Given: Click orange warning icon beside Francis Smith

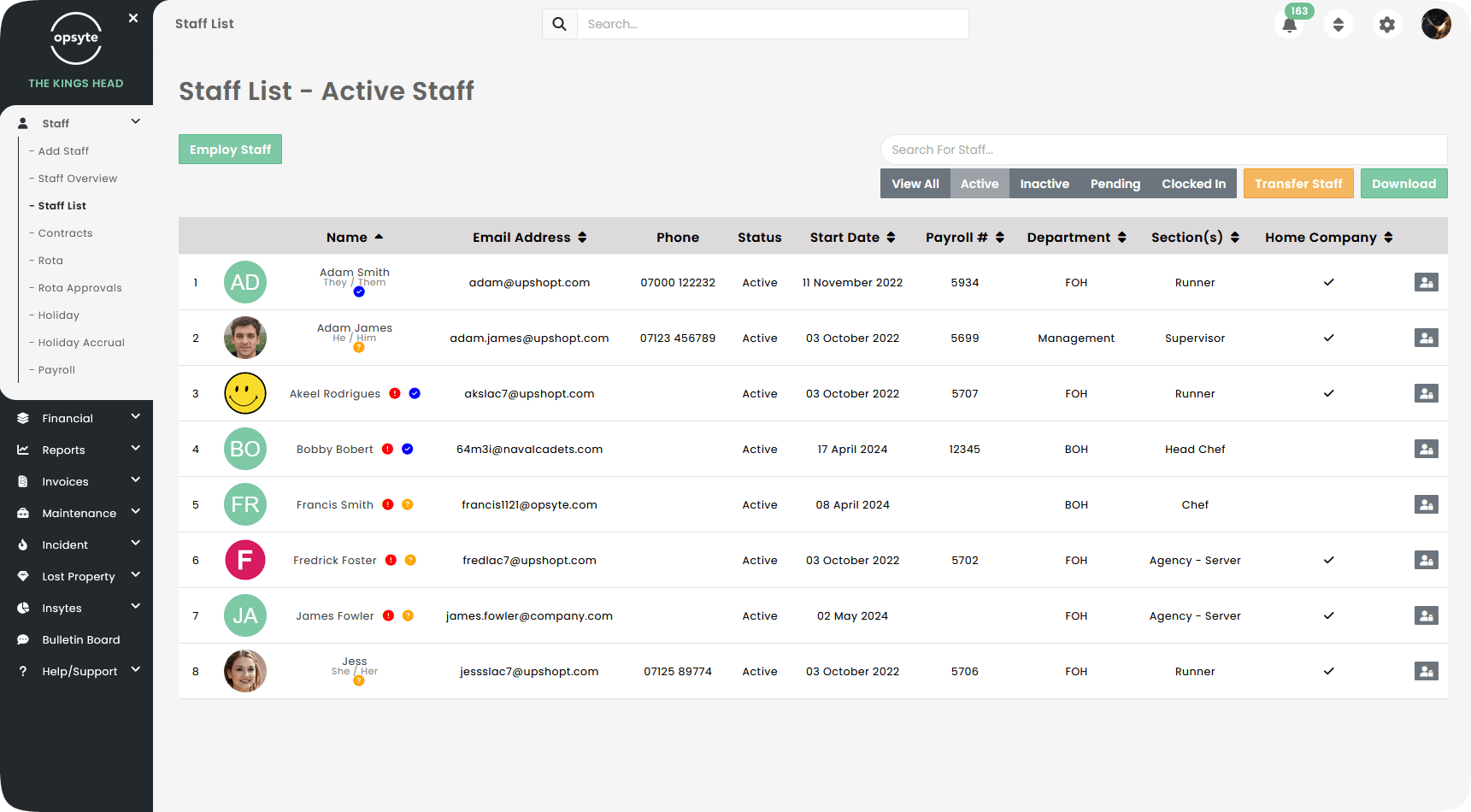Looking at the screenshot, I should tap(408, 504).
